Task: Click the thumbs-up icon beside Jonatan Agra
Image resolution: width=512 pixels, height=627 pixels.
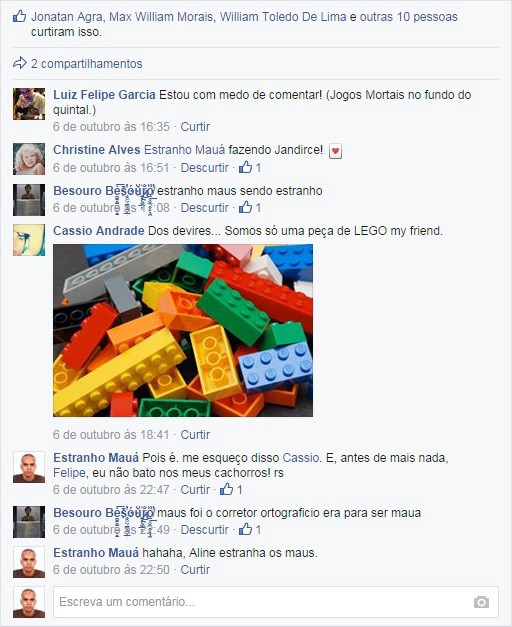Action: coord(19,16)
